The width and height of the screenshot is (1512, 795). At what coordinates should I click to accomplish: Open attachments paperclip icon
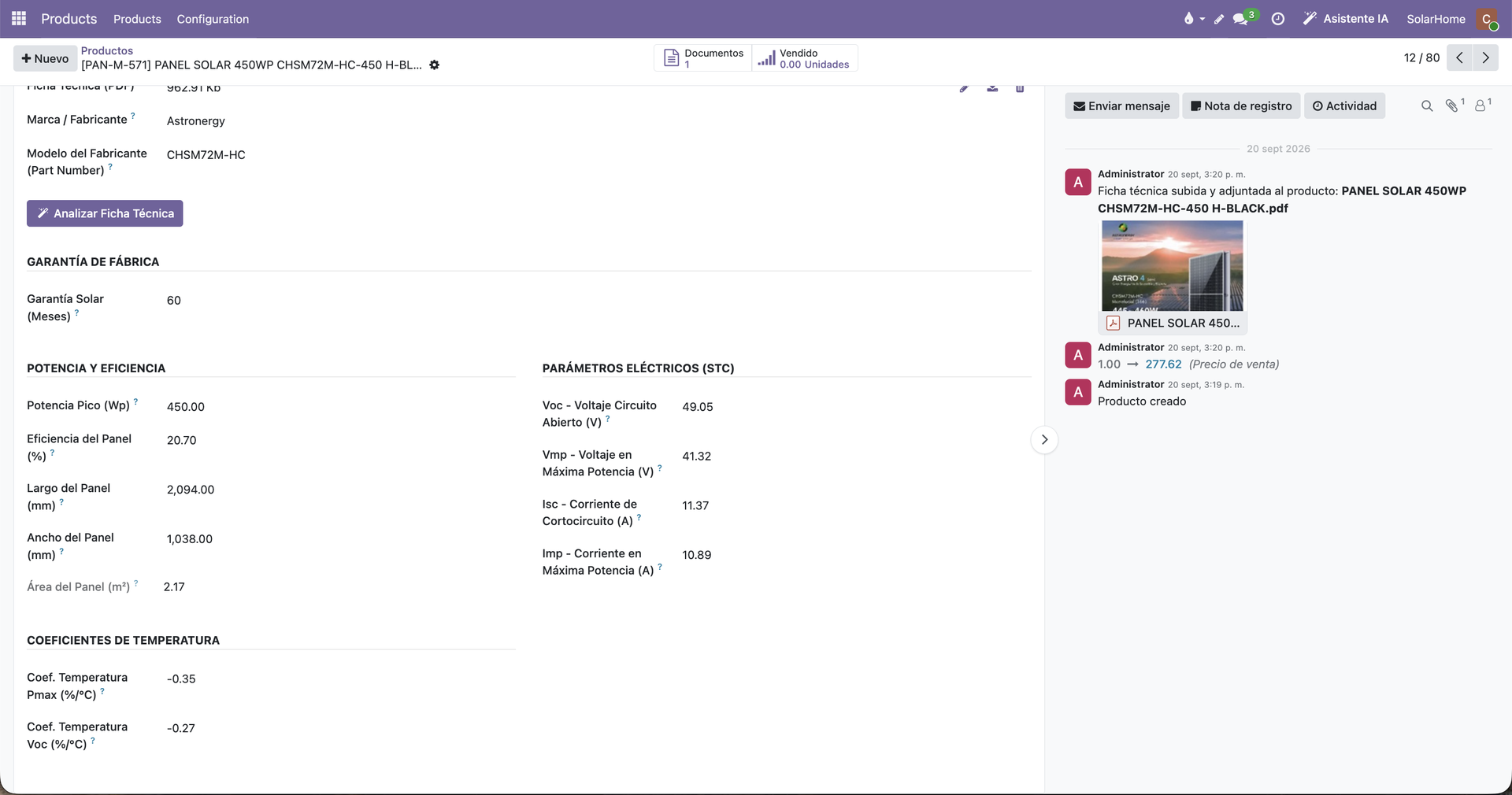(1454, 105)
